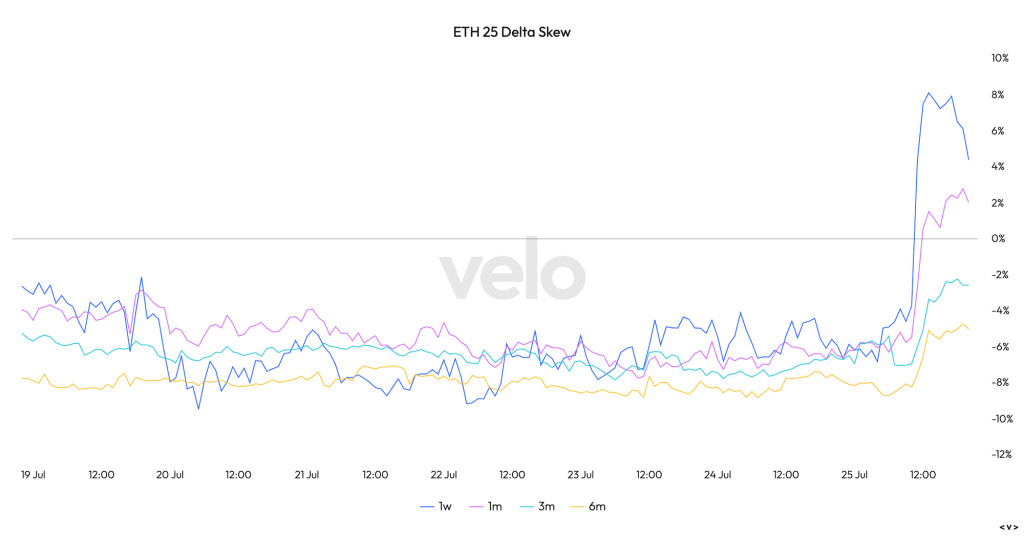The image size is (1024, 536).
Task: Click the velo watermark logo
Action: pos(512,275)
